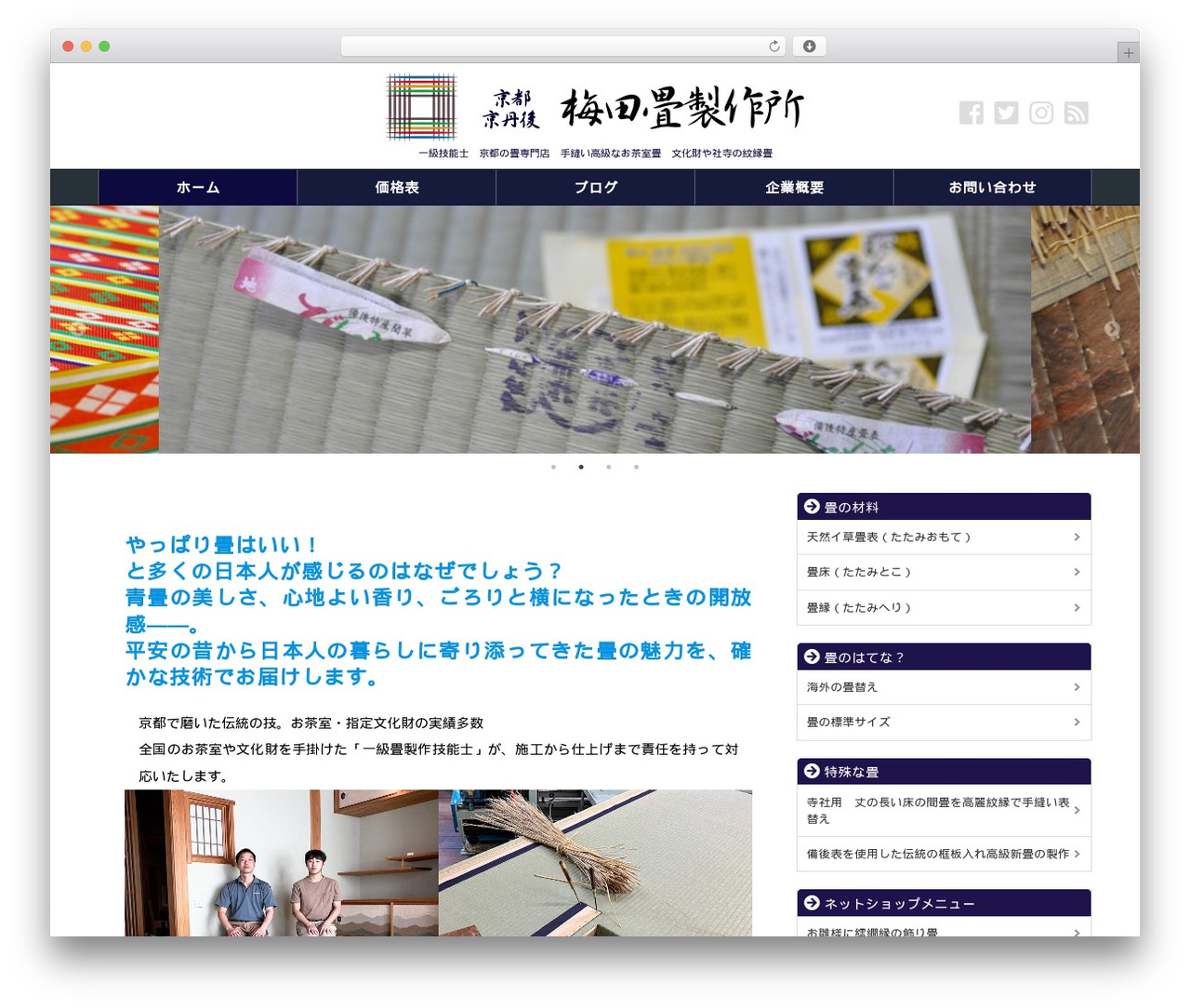Select the second slider pagination dot
This screenshot has width=1190, height=1008.
click(581, 467)
